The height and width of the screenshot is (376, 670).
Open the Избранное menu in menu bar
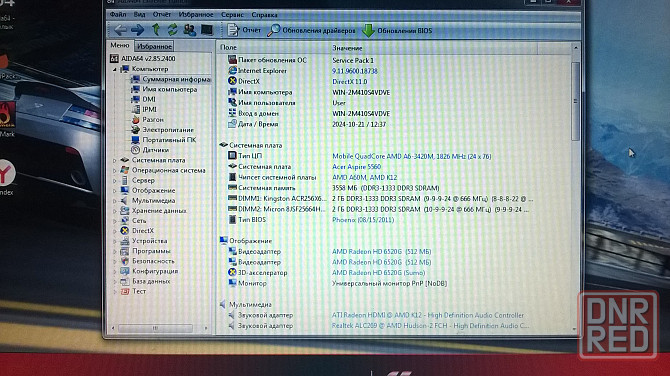click(196, 15)
